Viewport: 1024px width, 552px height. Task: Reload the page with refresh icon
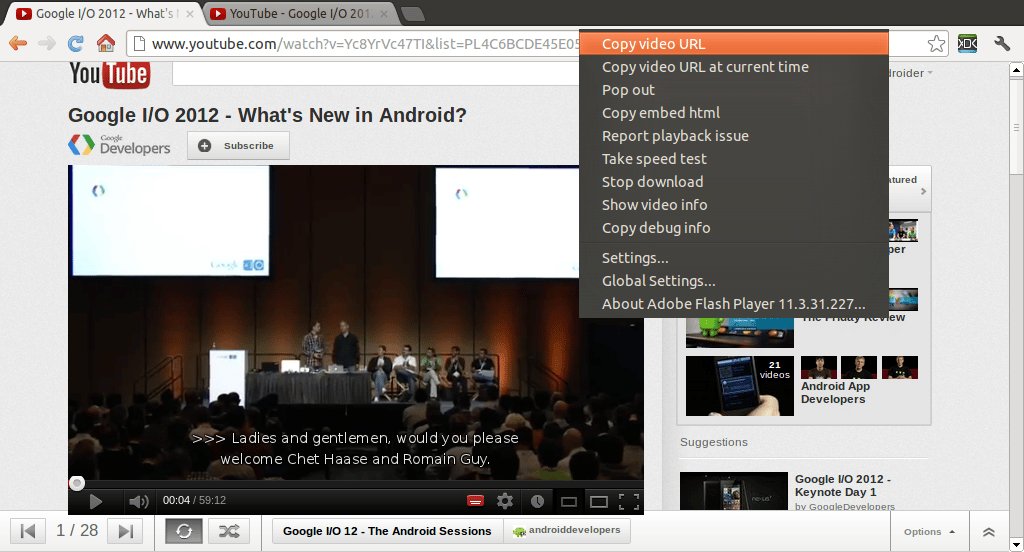(76, 44)
